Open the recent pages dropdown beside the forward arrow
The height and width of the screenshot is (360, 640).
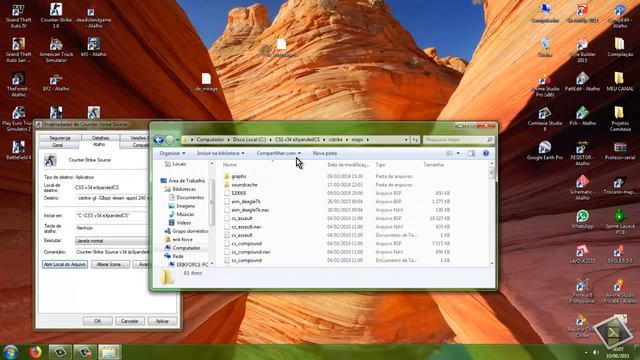tap(178, 140)
